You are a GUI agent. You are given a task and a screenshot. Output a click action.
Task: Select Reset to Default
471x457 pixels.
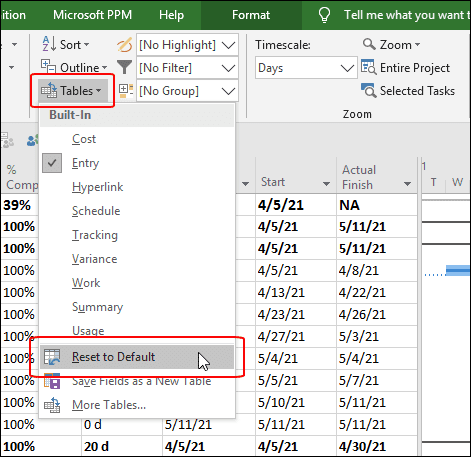coord(137,357)
